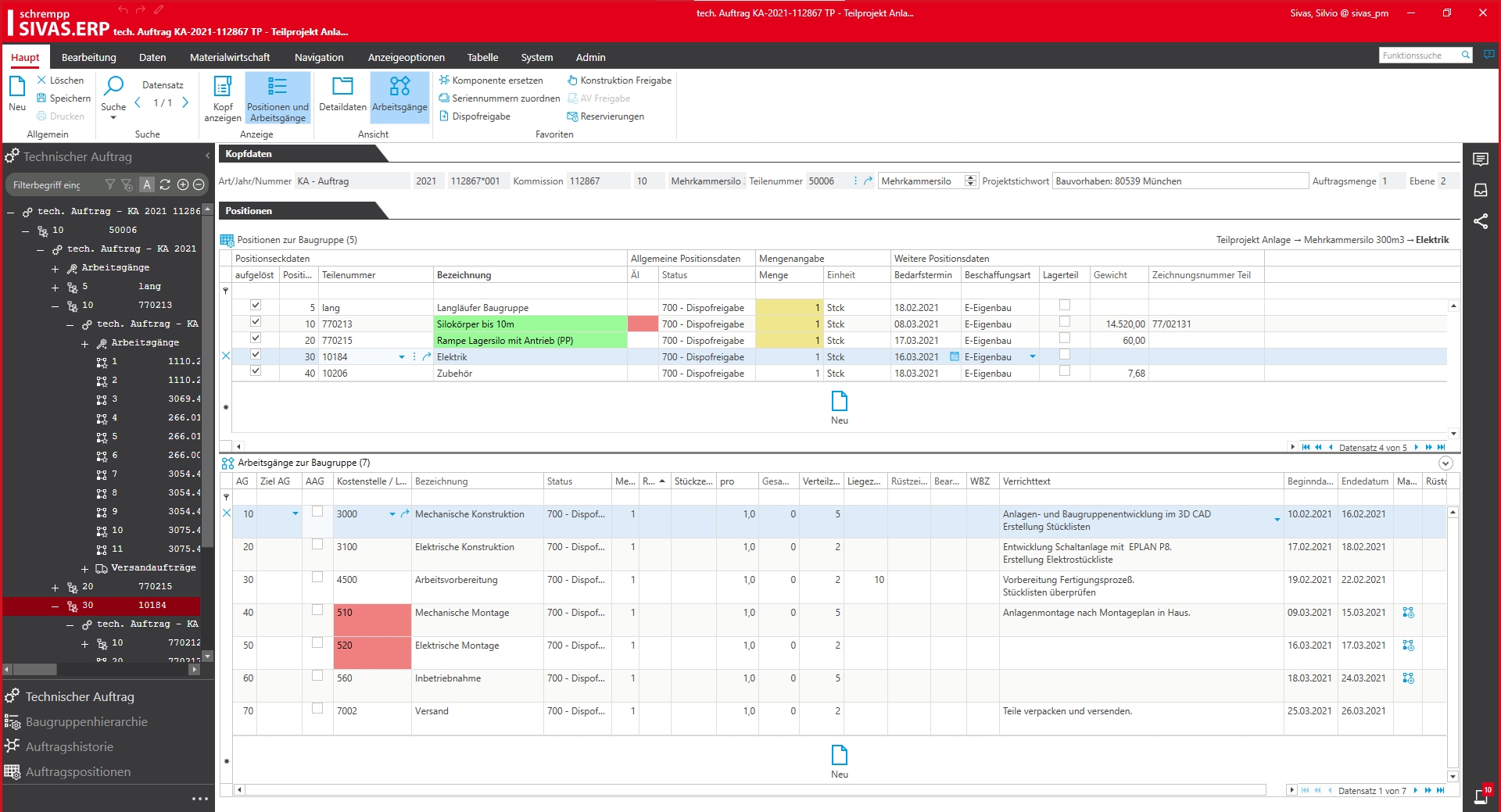Expand the Versandaufträge tree node

point(84,568)
